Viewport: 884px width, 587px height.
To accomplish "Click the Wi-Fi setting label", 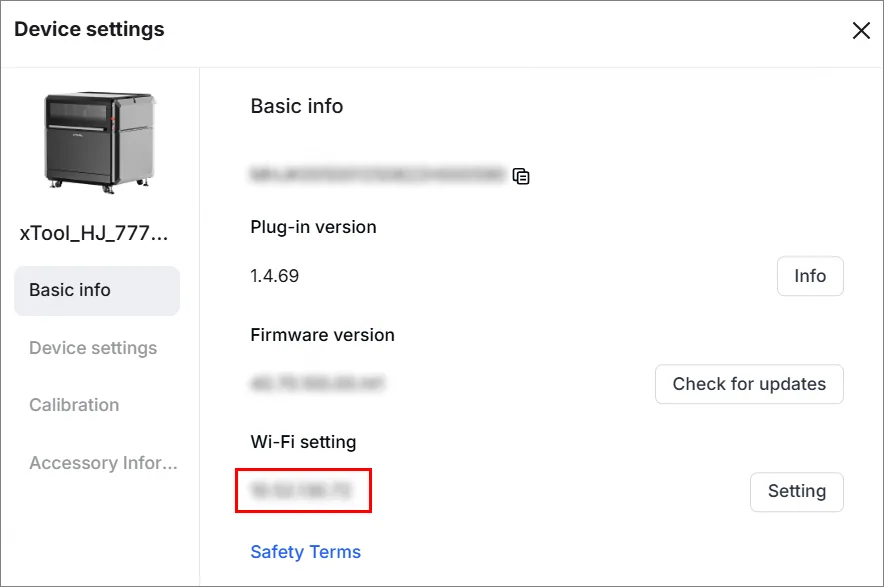I will coord(303,442).
